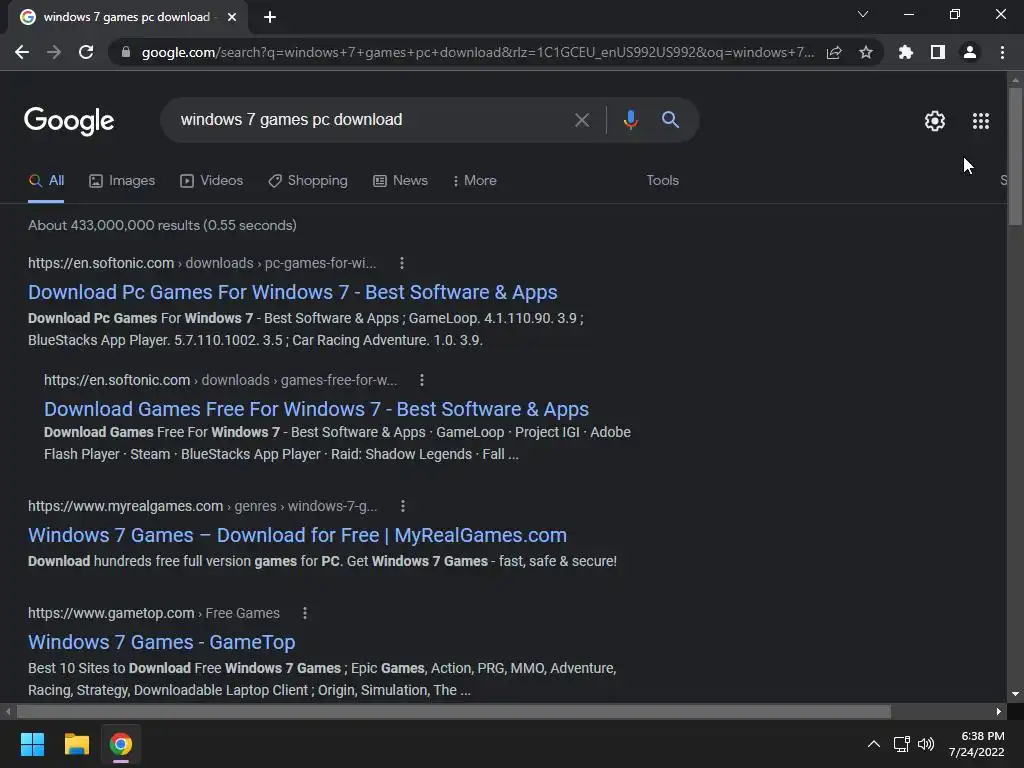This screenshot has height=768, width=1024.
Task: Open a new browser tab
Action: (x=270, y=17)
